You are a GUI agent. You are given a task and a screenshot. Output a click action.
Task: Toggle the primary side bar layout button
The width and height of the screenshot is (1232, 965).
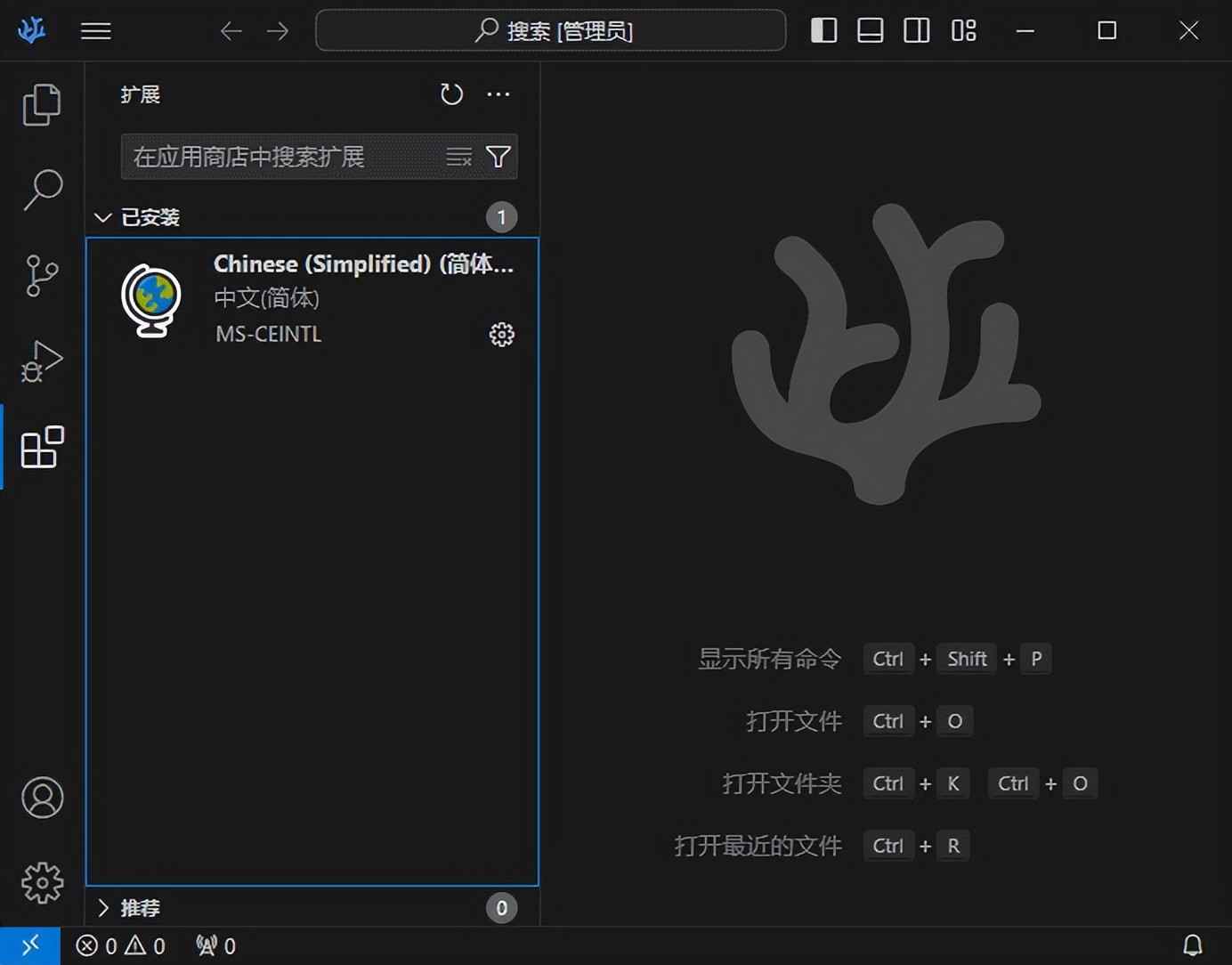tap(823, 31)
